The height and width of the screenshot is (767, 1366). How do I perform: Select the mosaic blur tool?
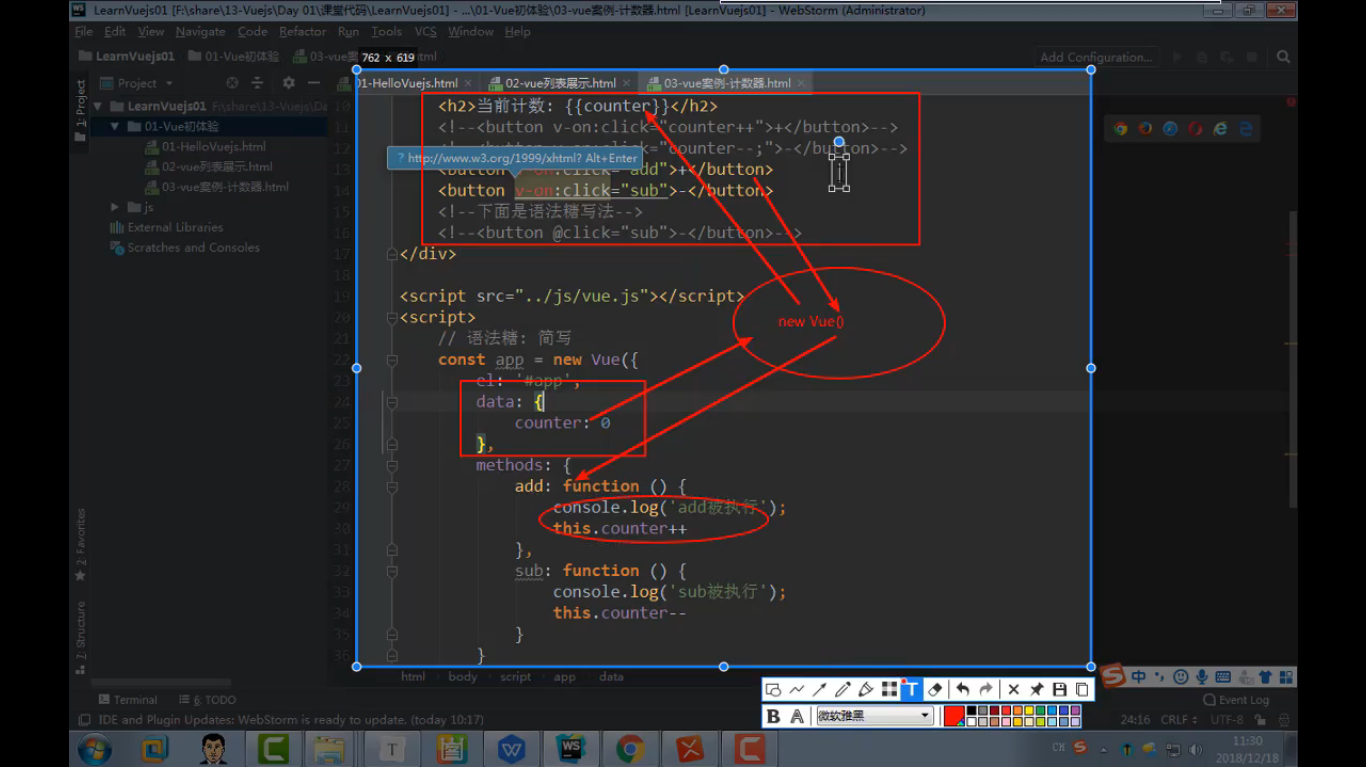(x=889, y=690)
